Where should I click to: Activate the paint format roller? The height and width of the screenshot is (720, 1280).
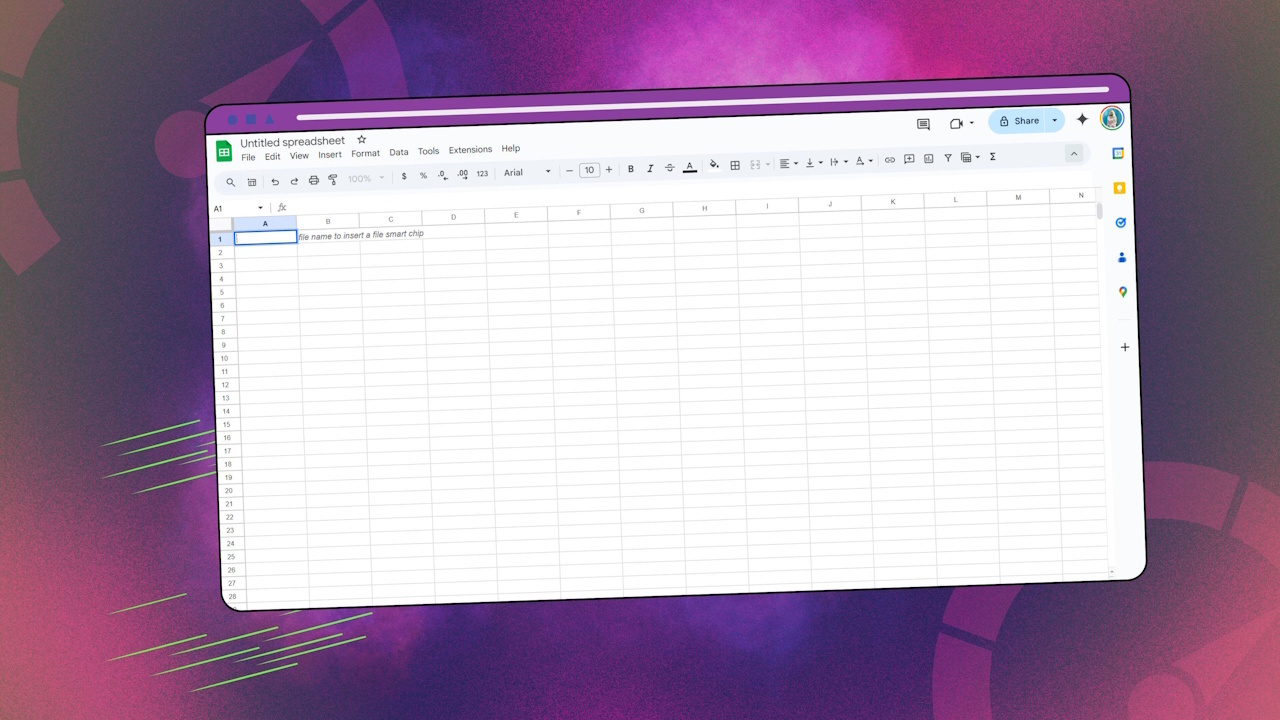333,179
